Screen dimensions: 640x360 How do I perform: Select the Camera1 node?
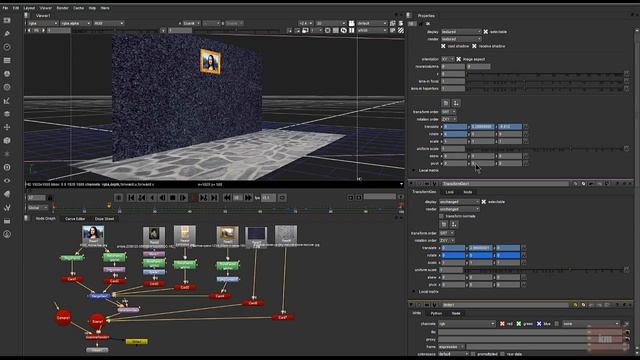point(63,318)
